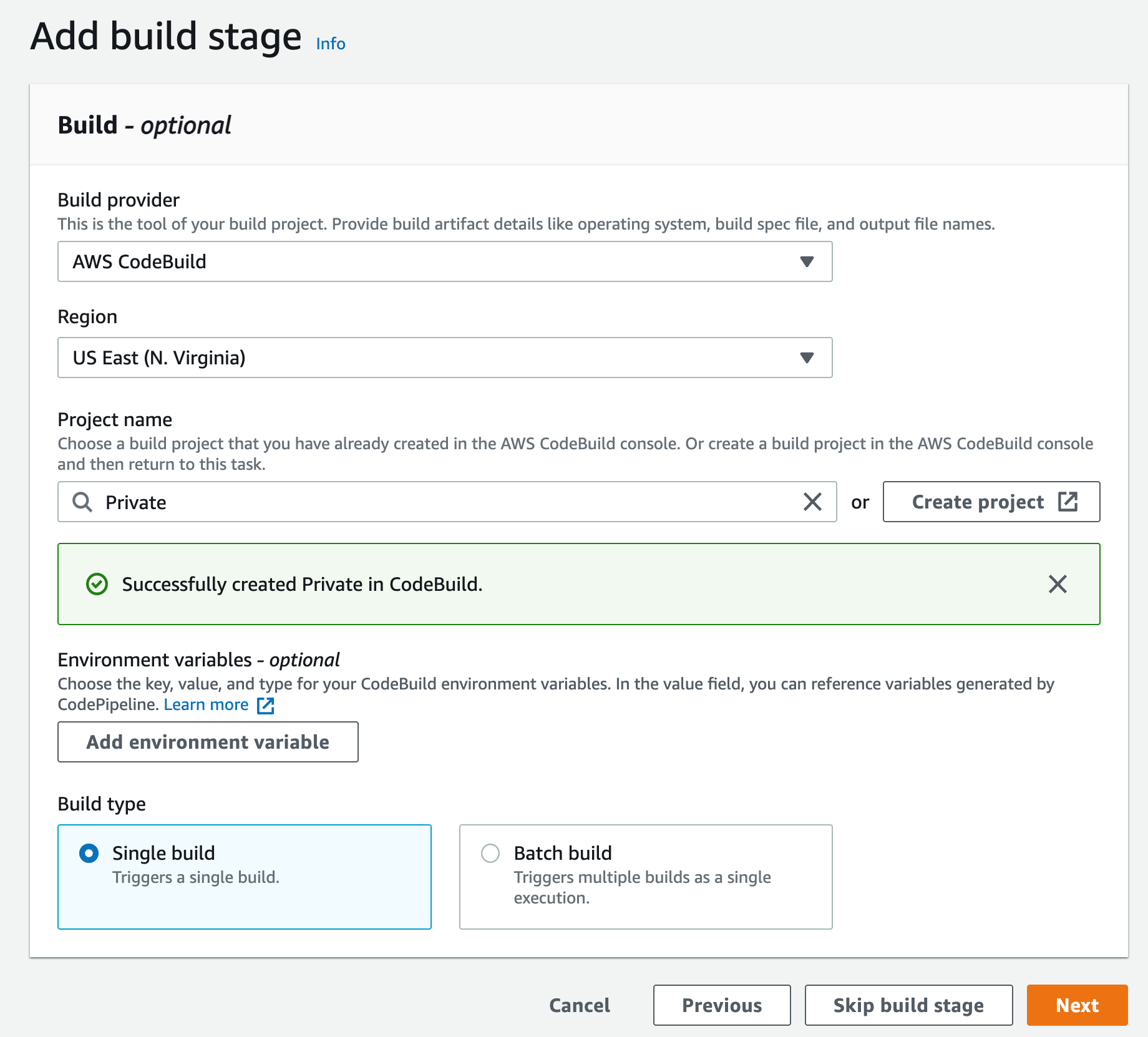Click the Cancel button
1148x1037 pixels.
[x=579, y=1005]
